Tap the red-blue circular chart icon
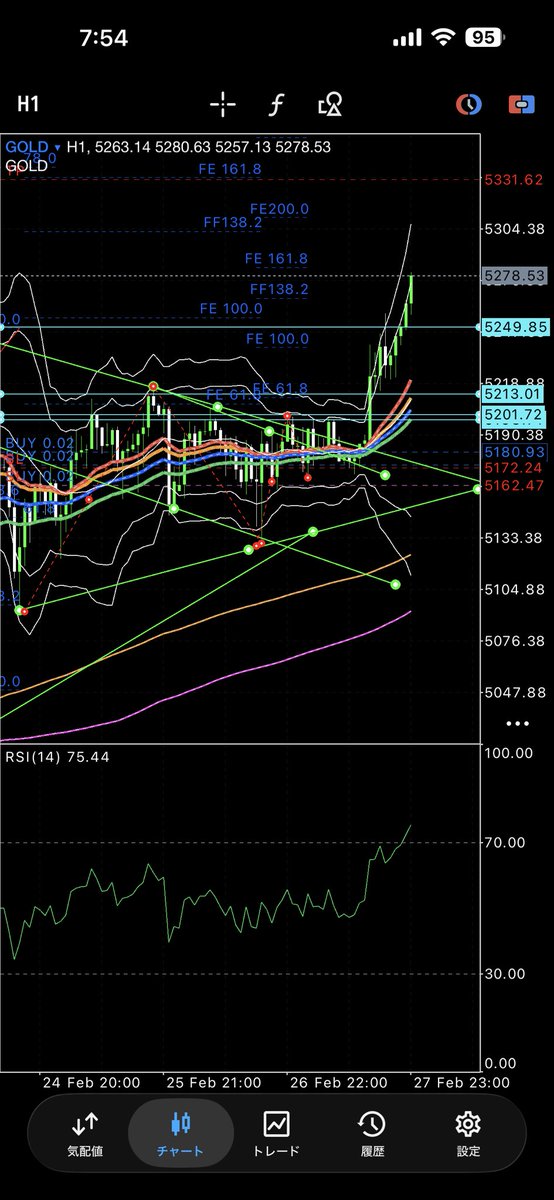Screen dimensions: 554x1200 (467, 103)
